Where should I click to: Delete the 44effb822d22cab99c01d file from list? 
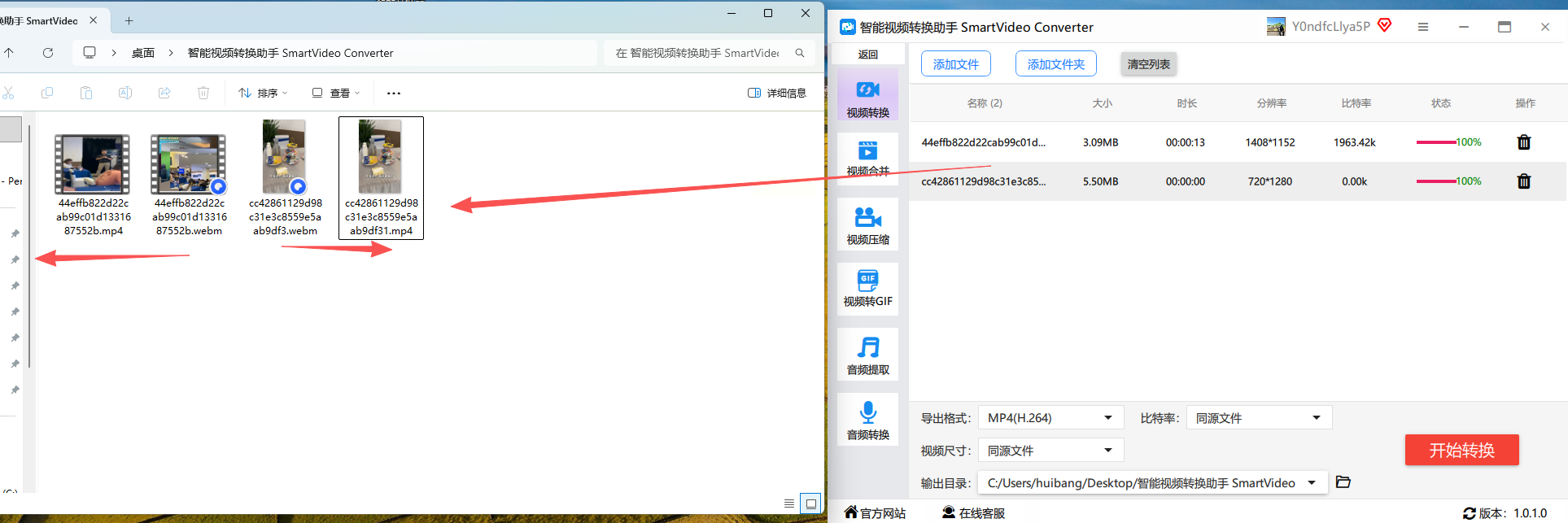pos(1524,142)
